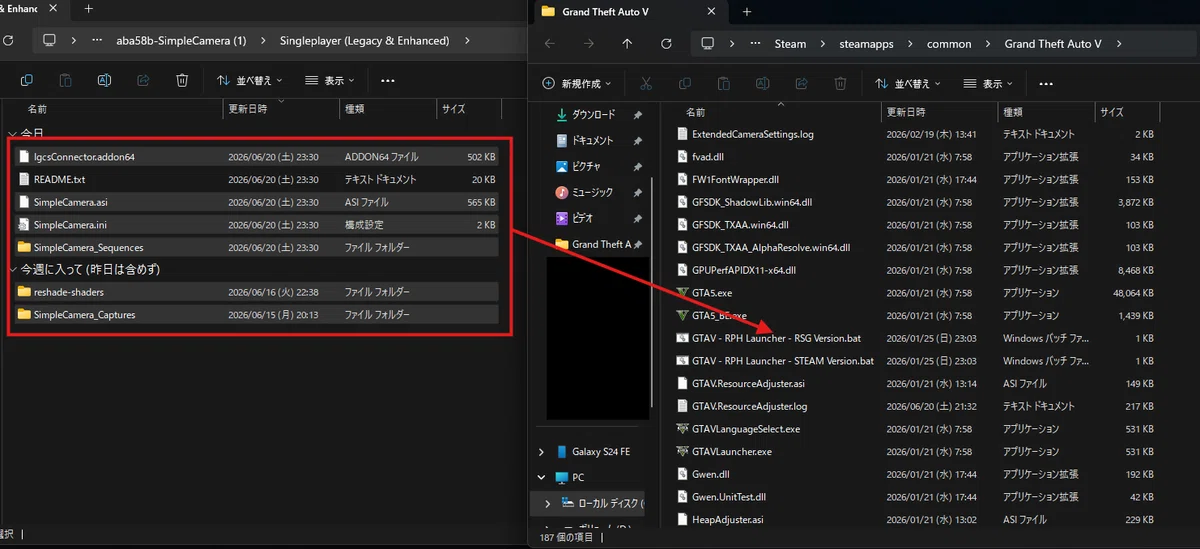Screen dimensions: 1200x549
Task: Select SimpleCamera.asi file
Action: pos(256,202)
